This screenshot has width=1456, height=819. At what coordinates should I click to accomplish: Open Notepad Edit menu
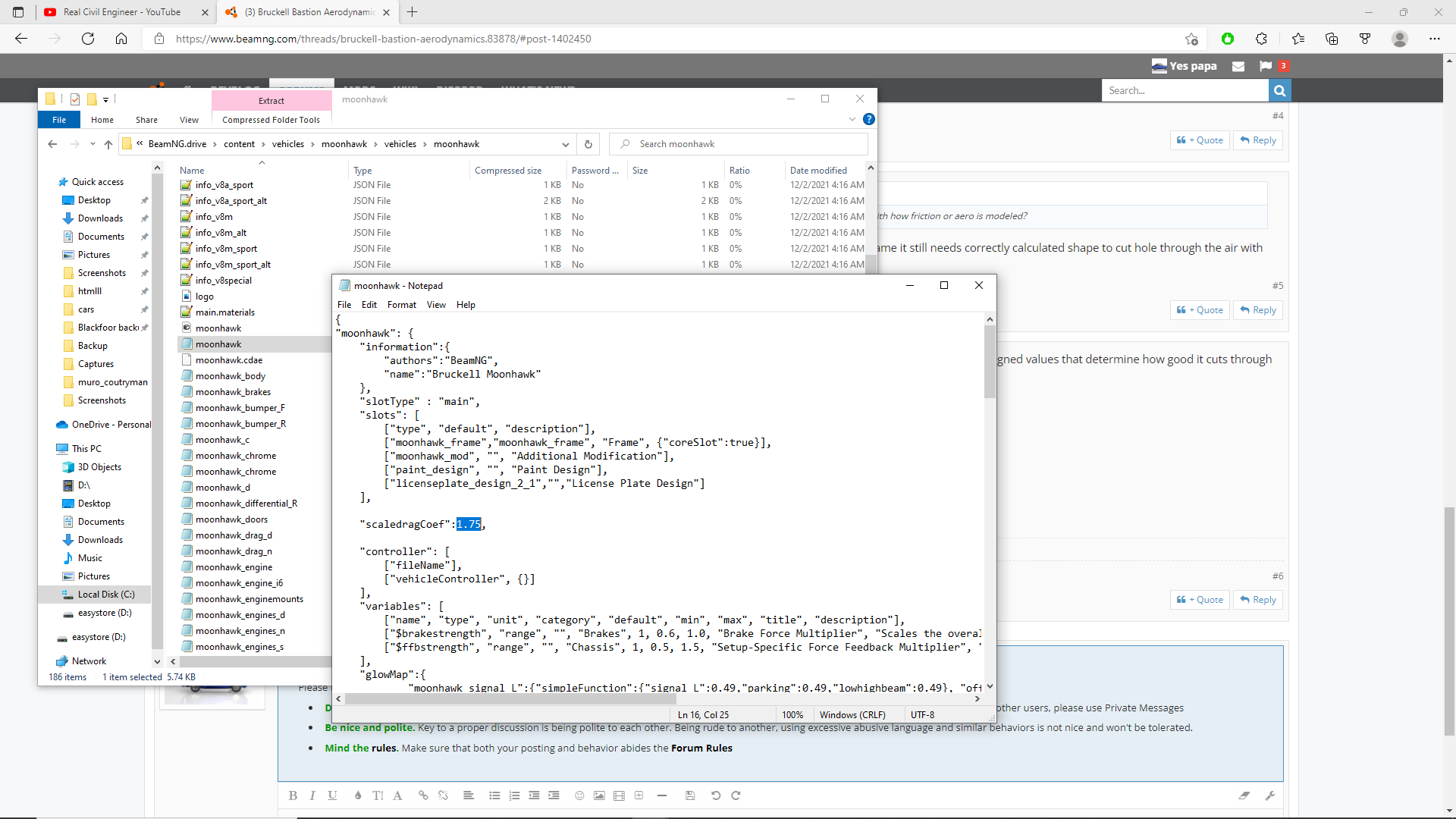click(369, 305)
